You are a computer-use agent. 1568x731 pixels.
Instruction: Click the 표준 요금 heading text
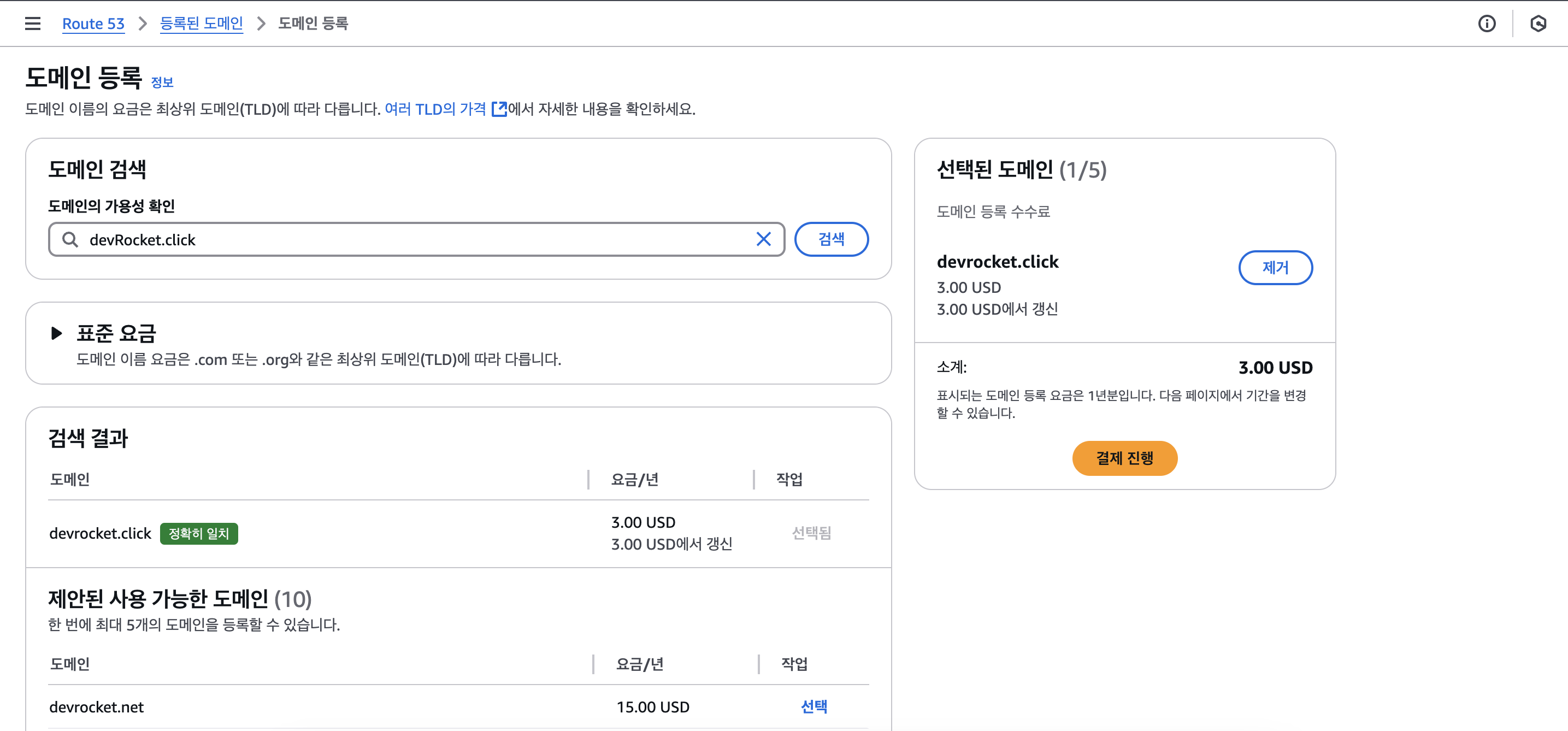coord(116,333)
